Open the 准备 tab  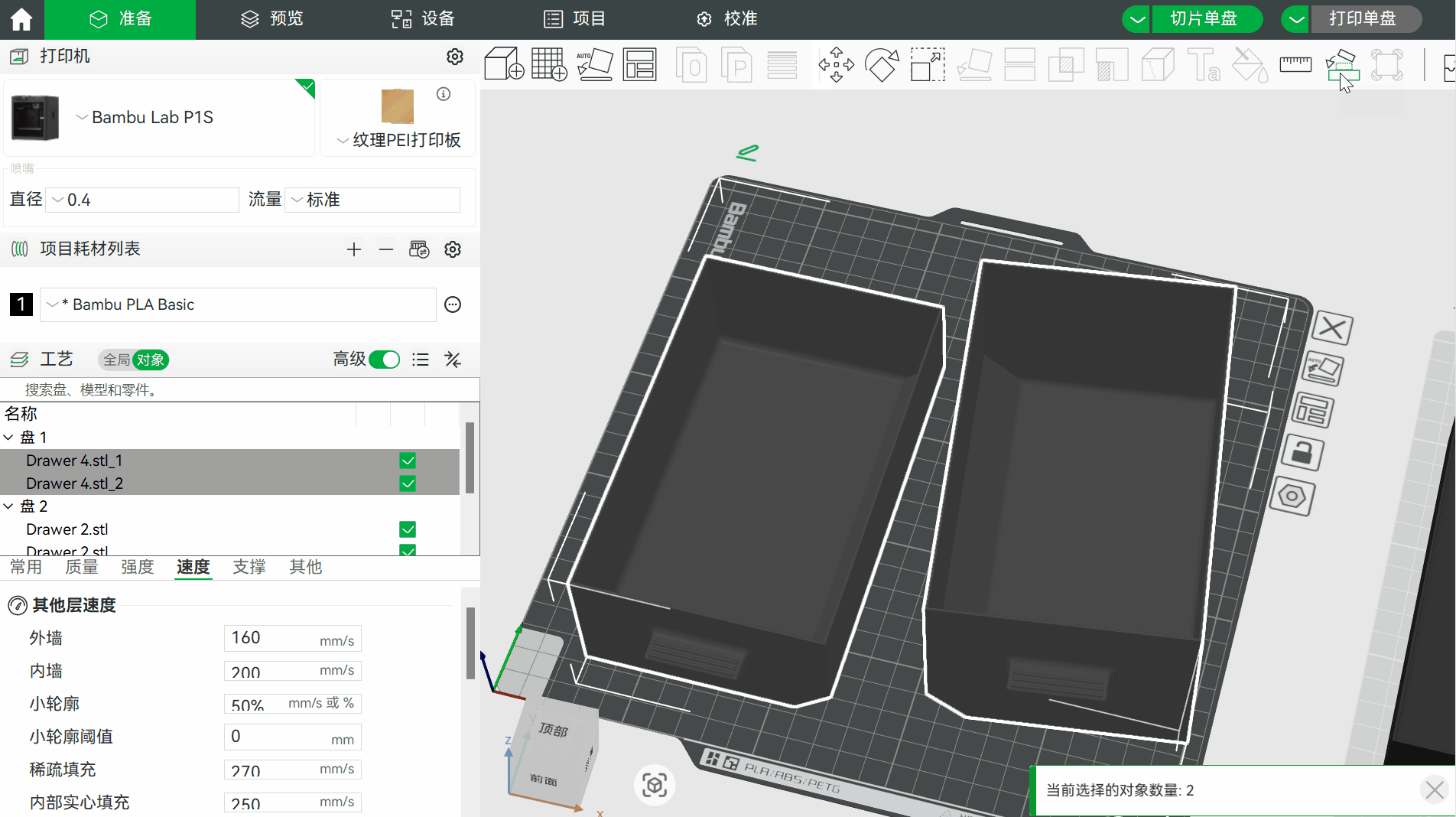coord(120,19)
